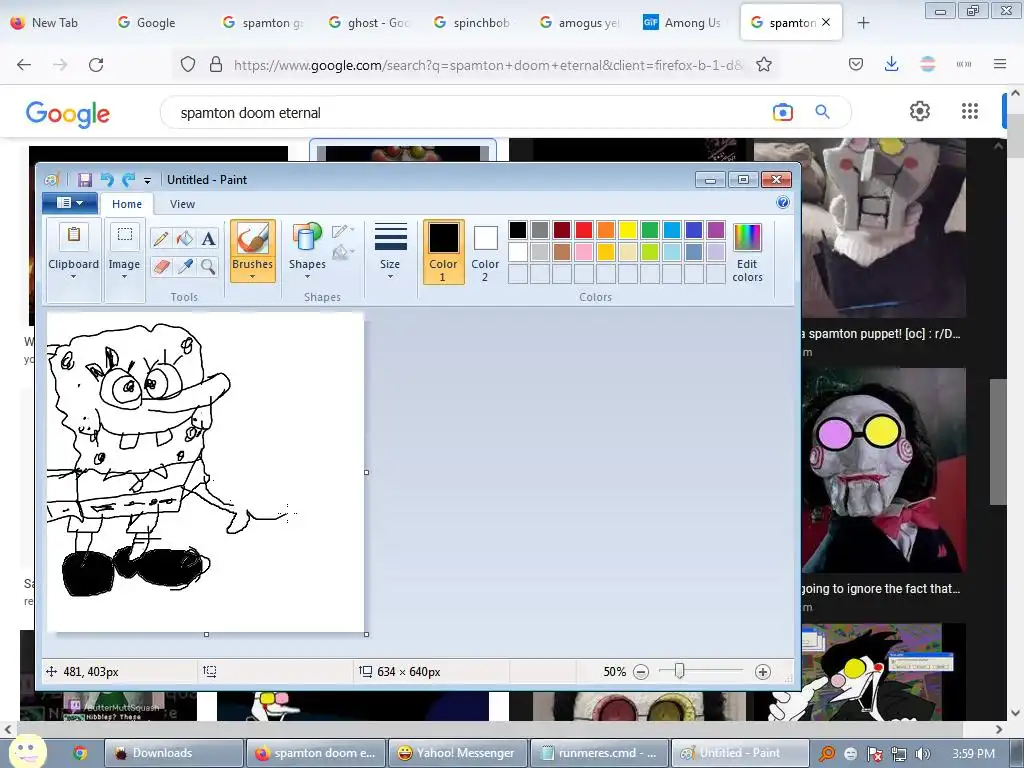The width and height of the screenshot is (1024, 768).
Task: Click the Clipboard paste icon
Action: point(74,236)
